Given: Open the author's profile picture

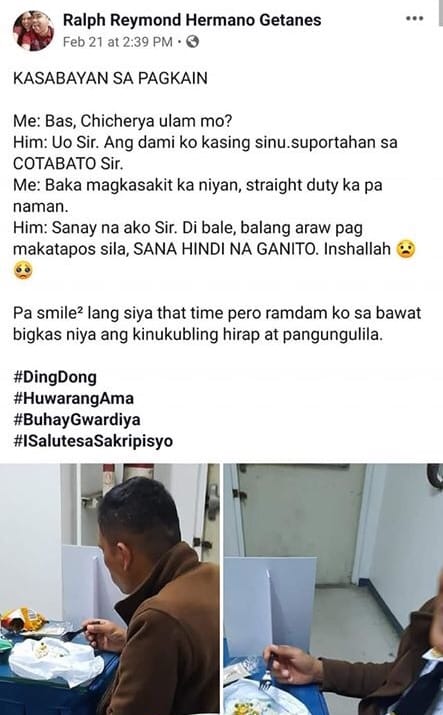Looking at the screenshot, I should click(x=33, y=30).
